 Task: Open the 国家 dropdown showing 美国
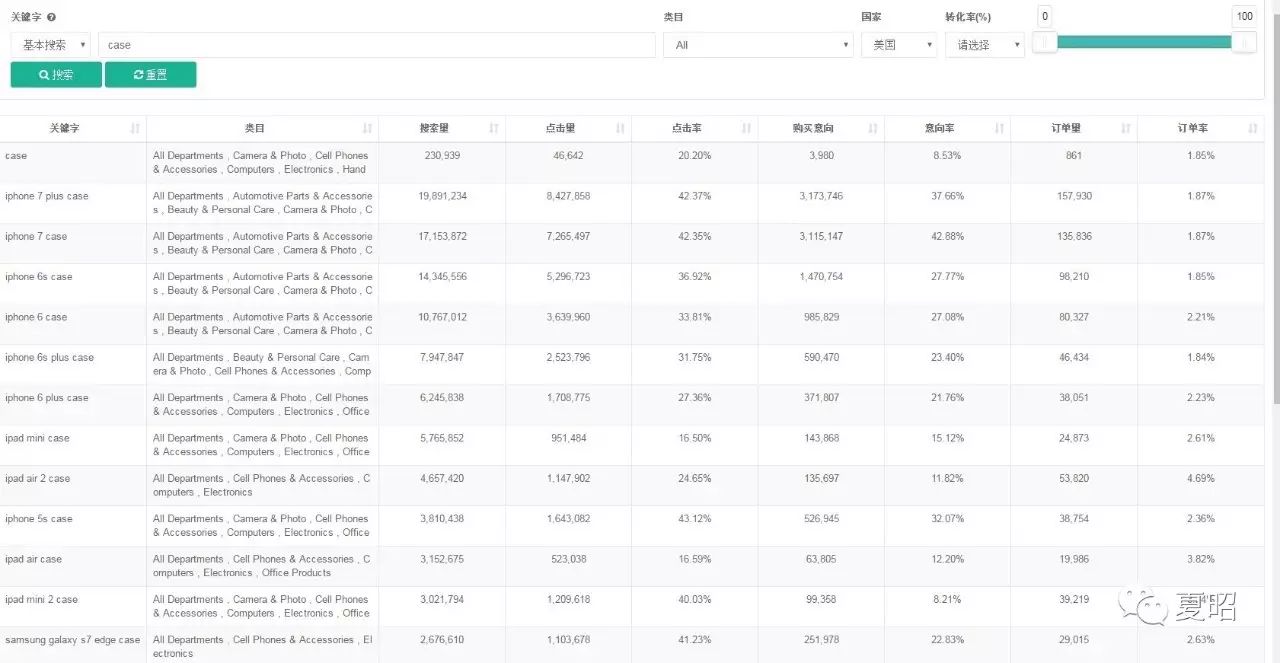(899, 45)
